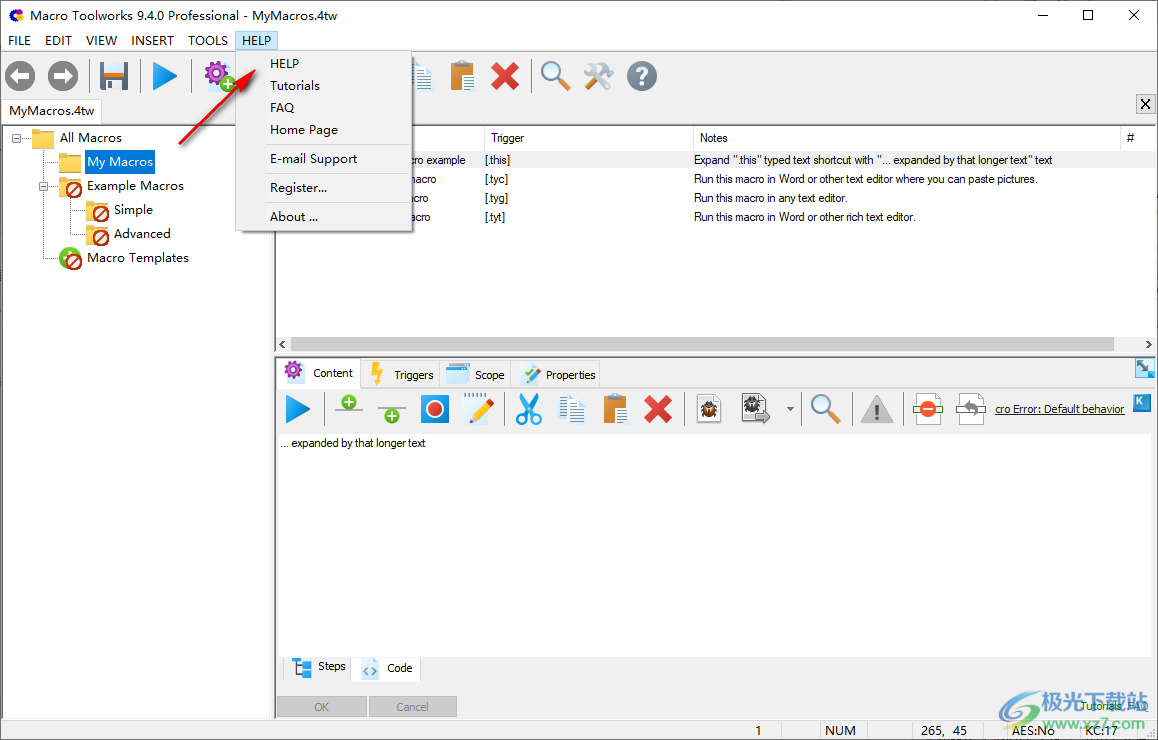This screenshot has width=1158, height=740.
Task: Collapse the Example Macros tree node
Action: coord(43,186)
